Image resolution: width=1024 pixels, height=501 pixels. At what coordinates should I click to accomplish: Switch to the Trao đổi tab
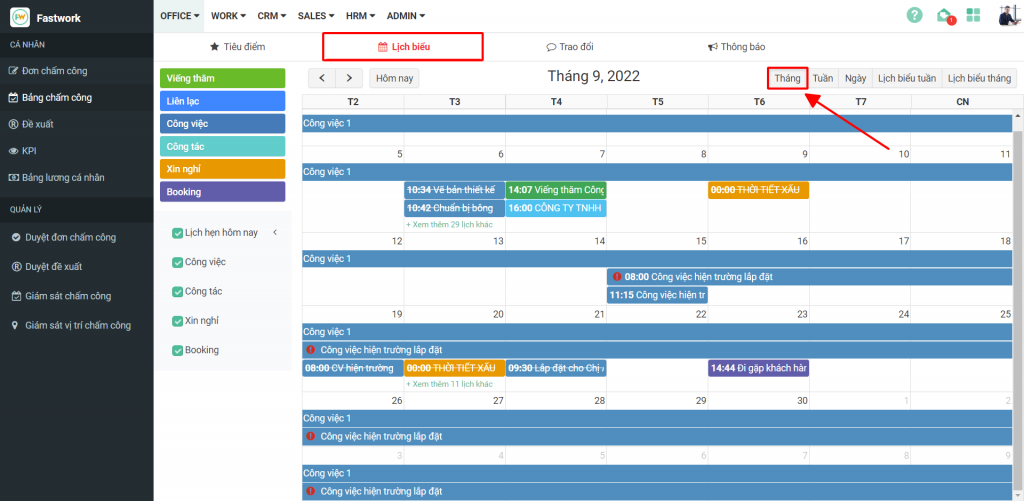pyautogui.click(x=567, y=47)
